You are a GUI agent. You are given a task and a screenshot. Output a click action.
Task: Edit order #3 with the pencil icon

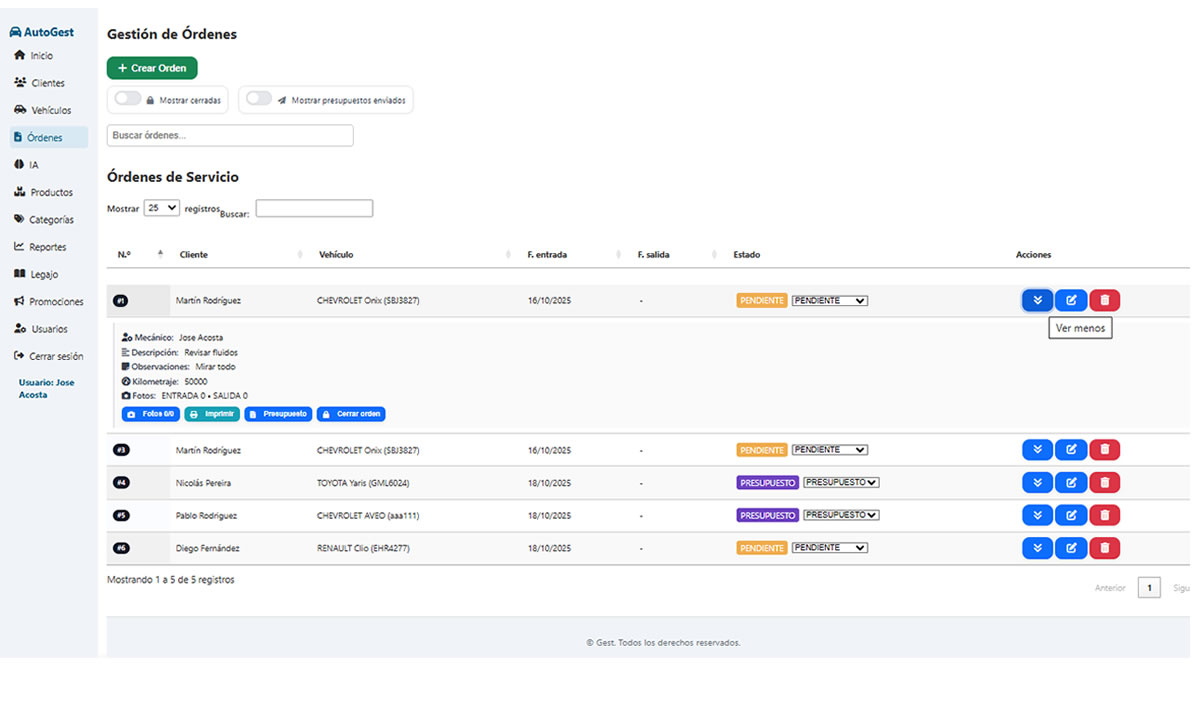pos(1070,450)
